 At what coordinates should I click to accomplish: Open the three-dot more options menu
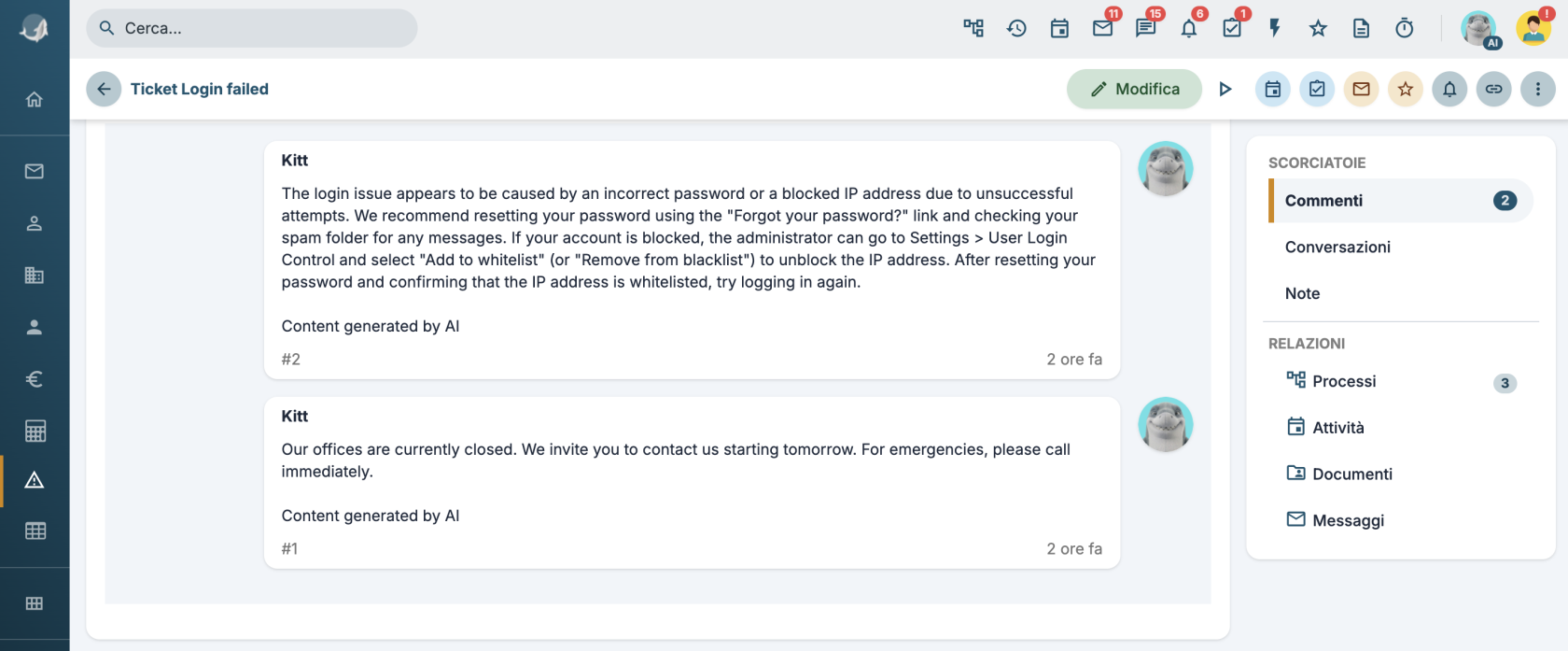(1538, 89)
